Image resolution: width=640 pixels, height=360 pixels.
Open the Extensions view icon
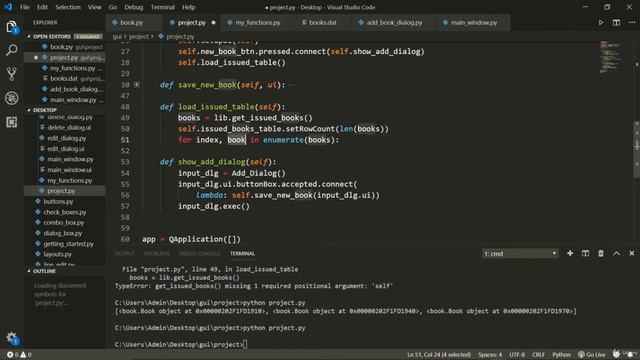click(x=11, y=122)
